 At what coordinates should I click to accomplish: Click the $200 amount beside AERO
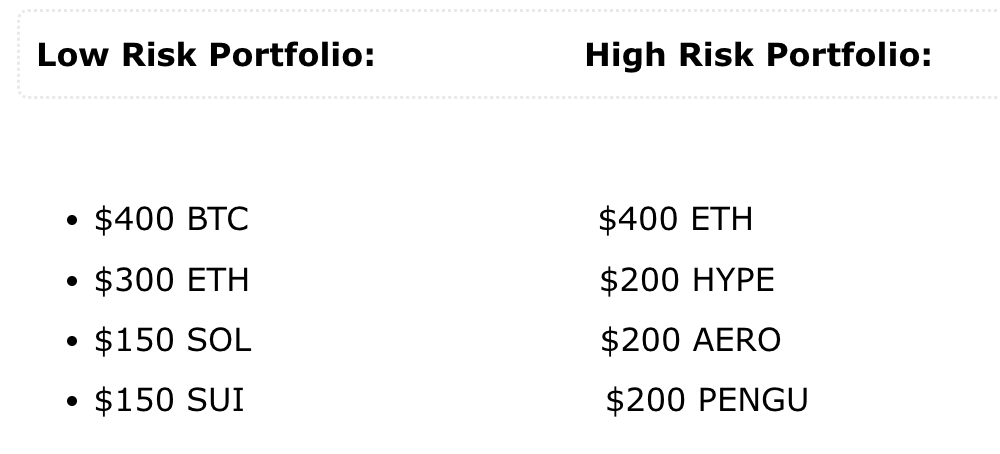(x=640, y=340)
